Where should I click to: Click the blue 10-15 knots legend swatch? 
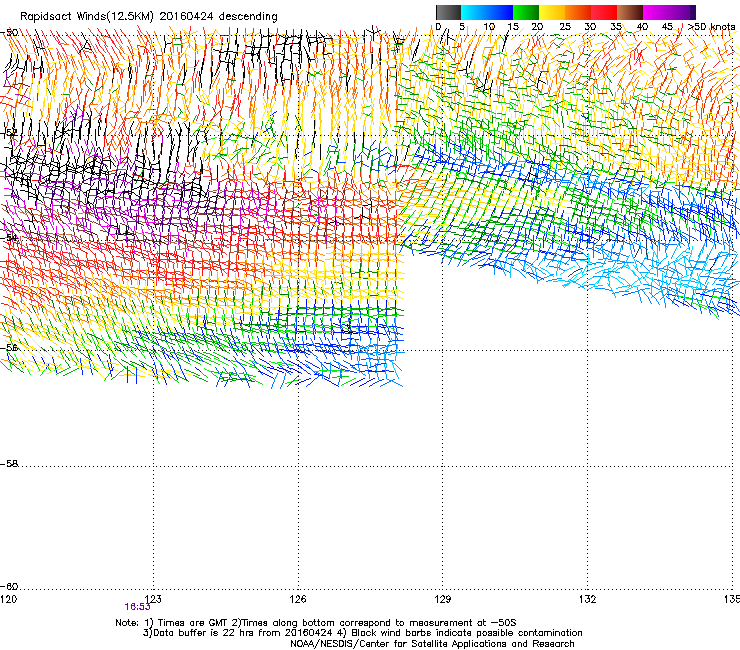[500, 12]
